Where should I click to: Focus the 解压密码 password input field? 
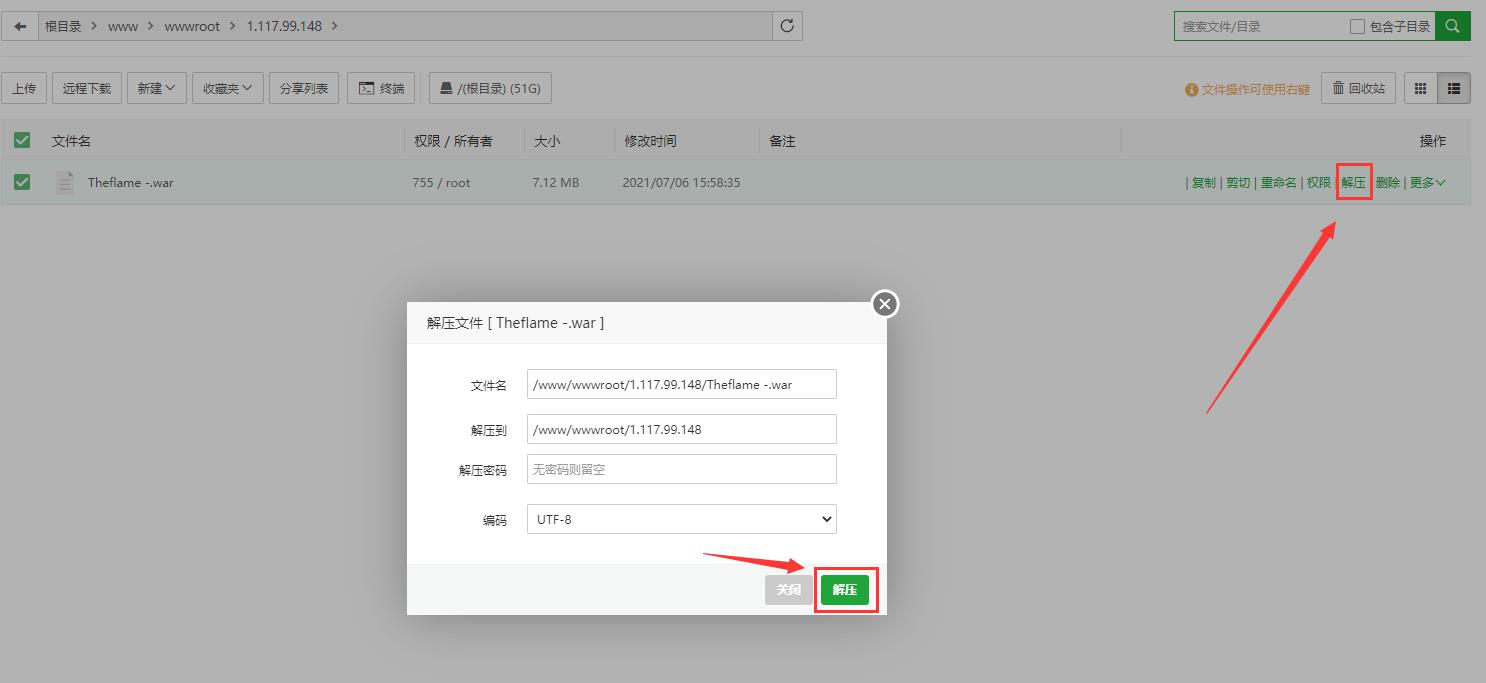click(682, 469)
